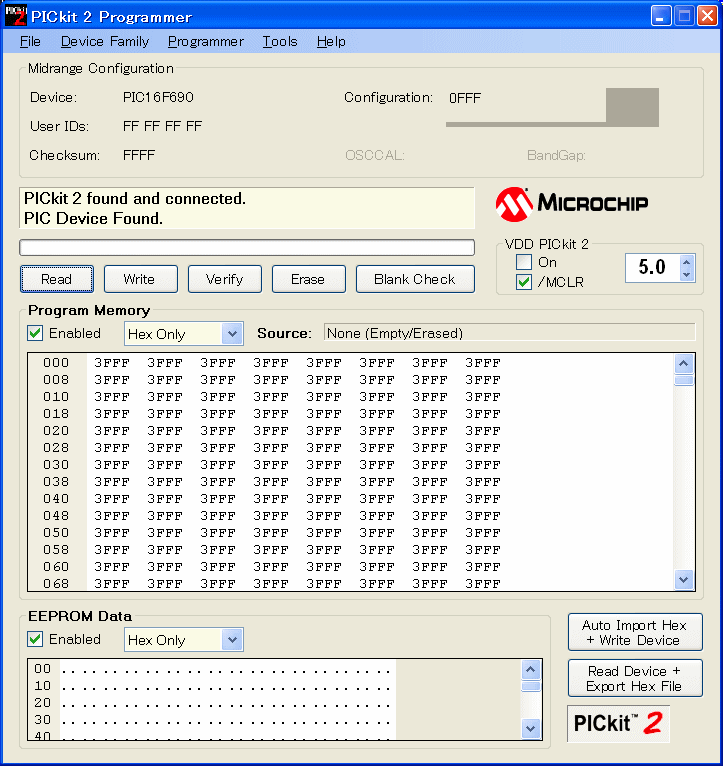Viewport: 723px width, 766px height.
Task: Click Program Memory scrollbar up arrow
Action: (683, 363)
